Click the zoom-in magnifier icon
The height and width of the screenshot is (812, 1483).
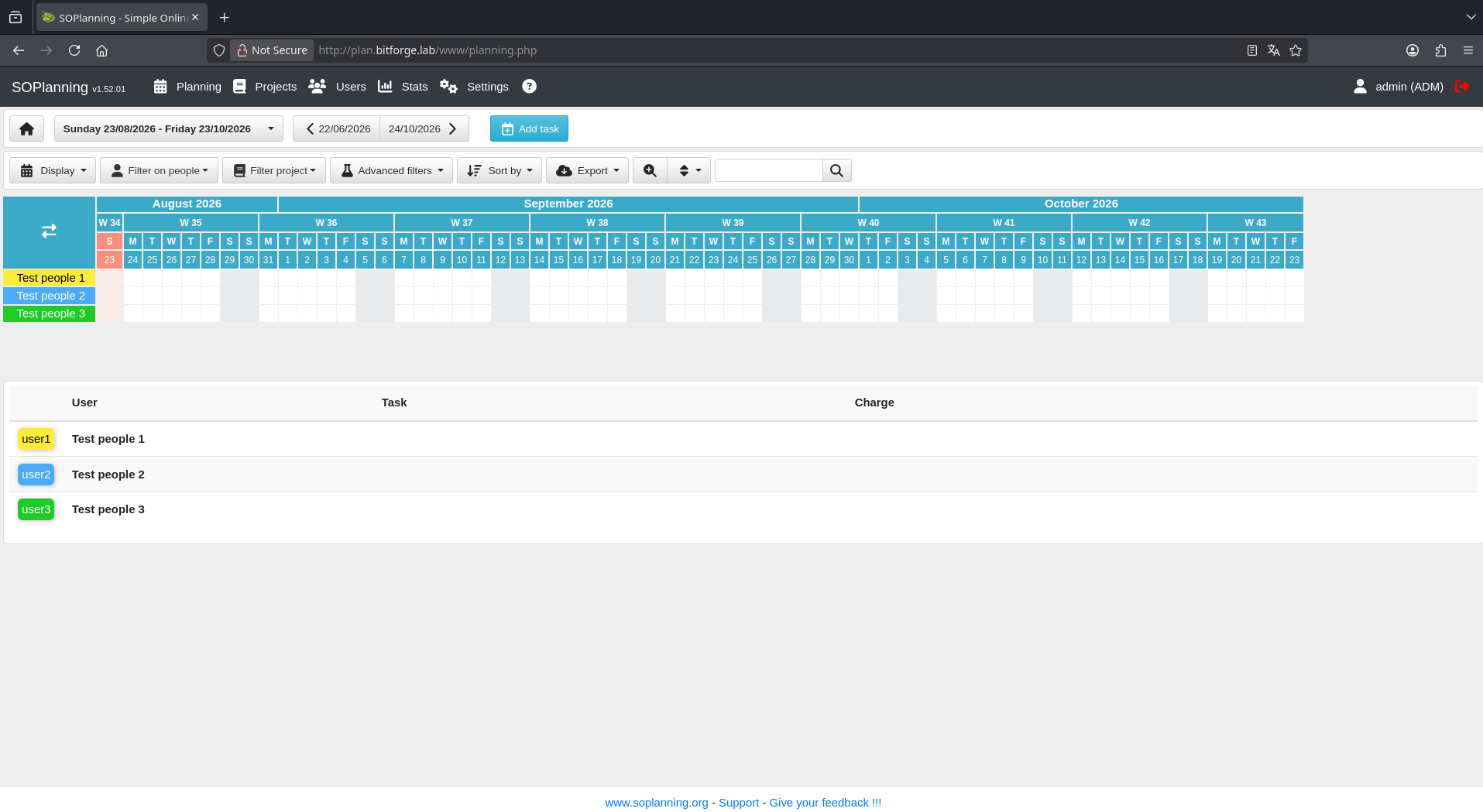coord(650,170)
